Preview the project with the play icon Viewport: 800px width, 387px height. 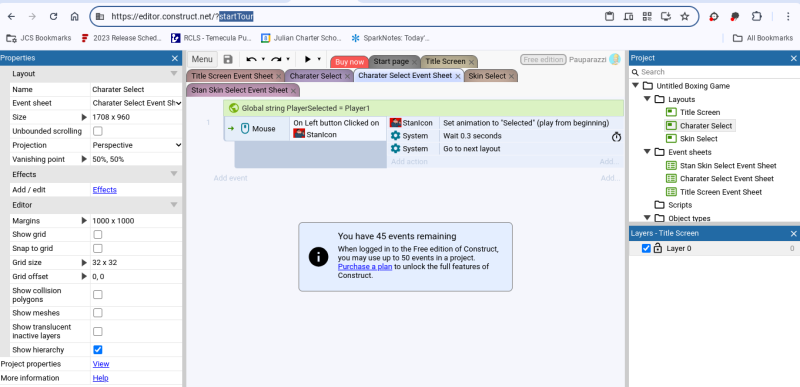point(308,59)
